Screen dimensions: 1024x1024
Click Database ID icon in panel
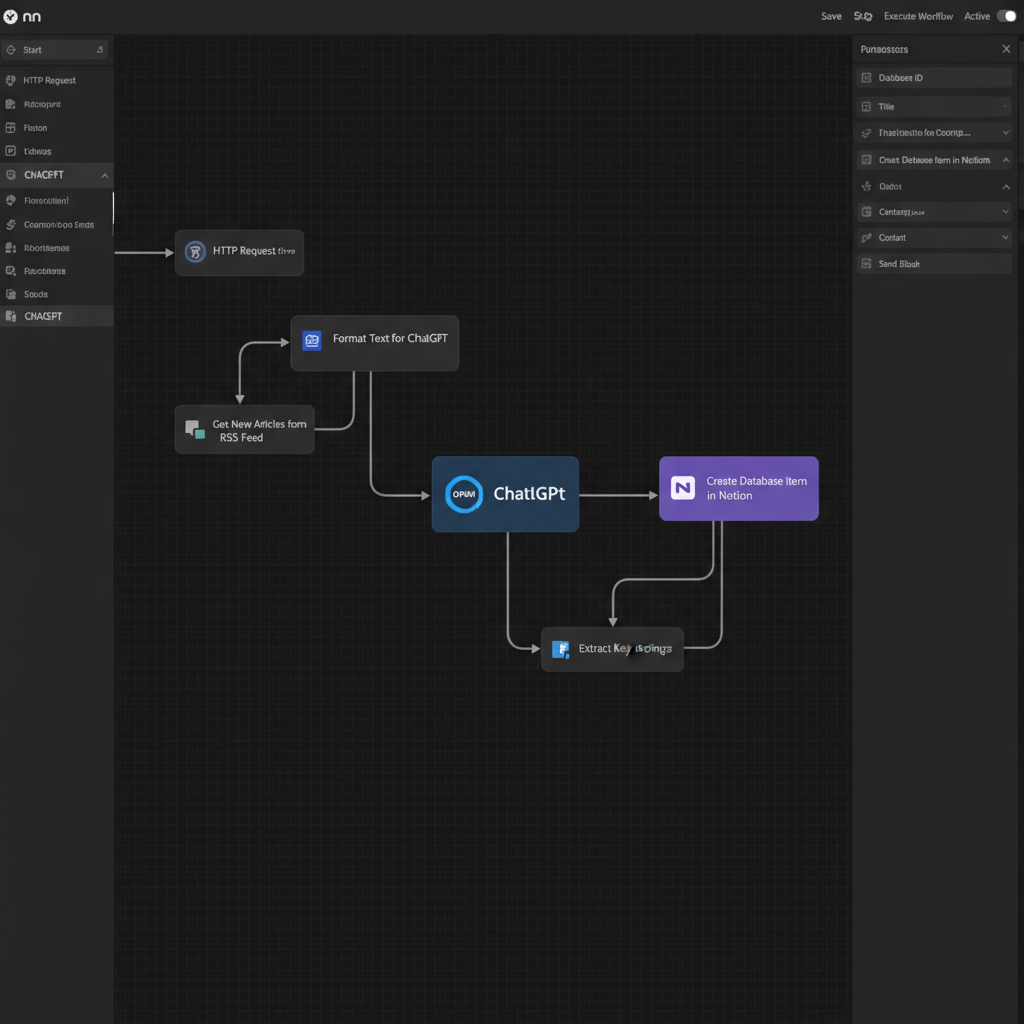click(x=867, y=78)
